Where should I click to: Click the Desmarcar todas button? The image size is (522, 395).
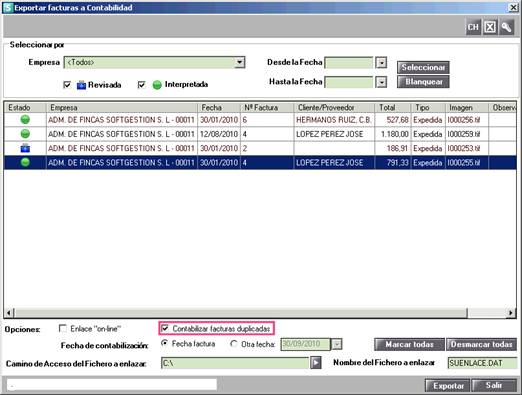point(482,344)
